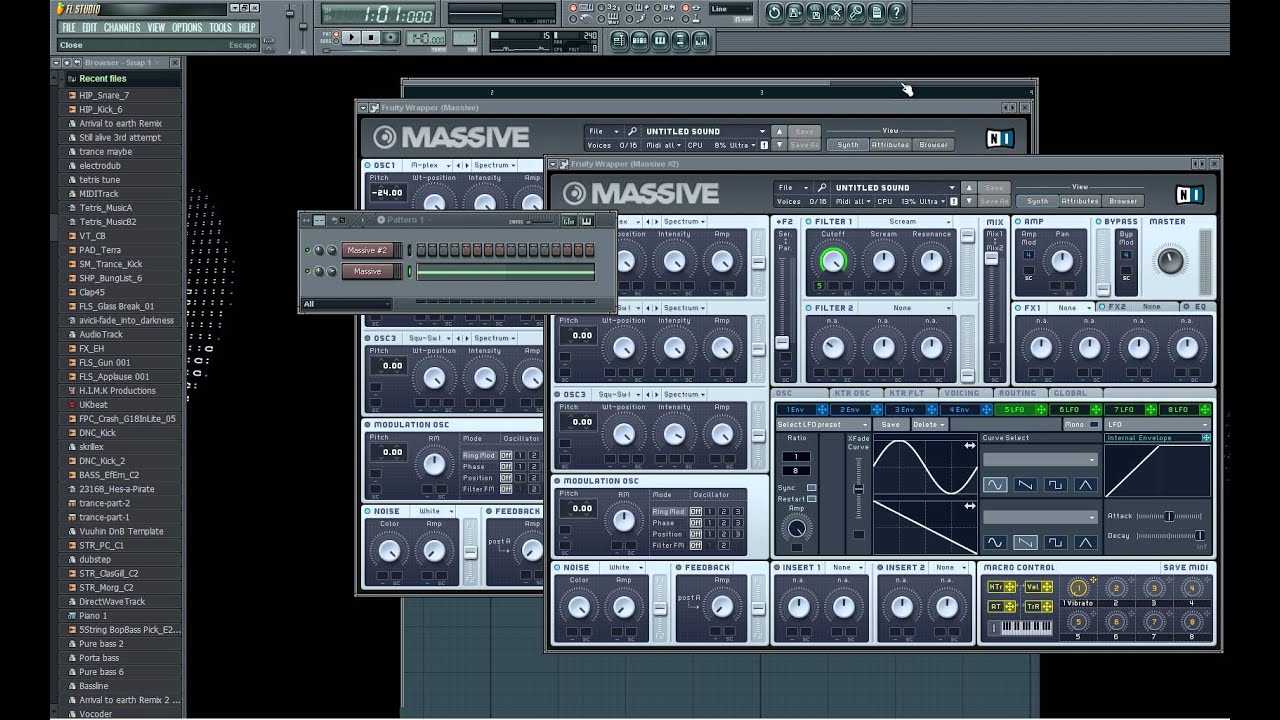Expand the Select LFO preset dropdown
The height and width of the screenshot is (720, 1280).
(822, 425)
